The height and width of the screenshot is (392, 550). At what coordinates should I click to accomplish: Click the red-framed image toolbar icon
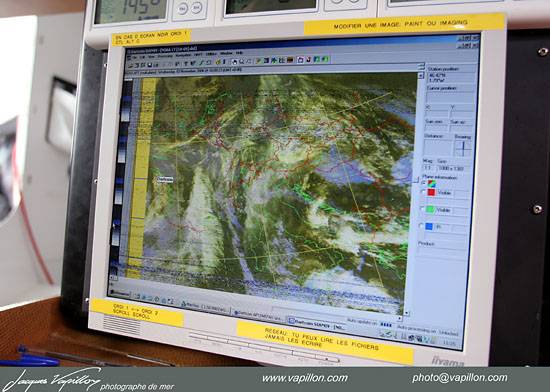click(x=300, y=60)
